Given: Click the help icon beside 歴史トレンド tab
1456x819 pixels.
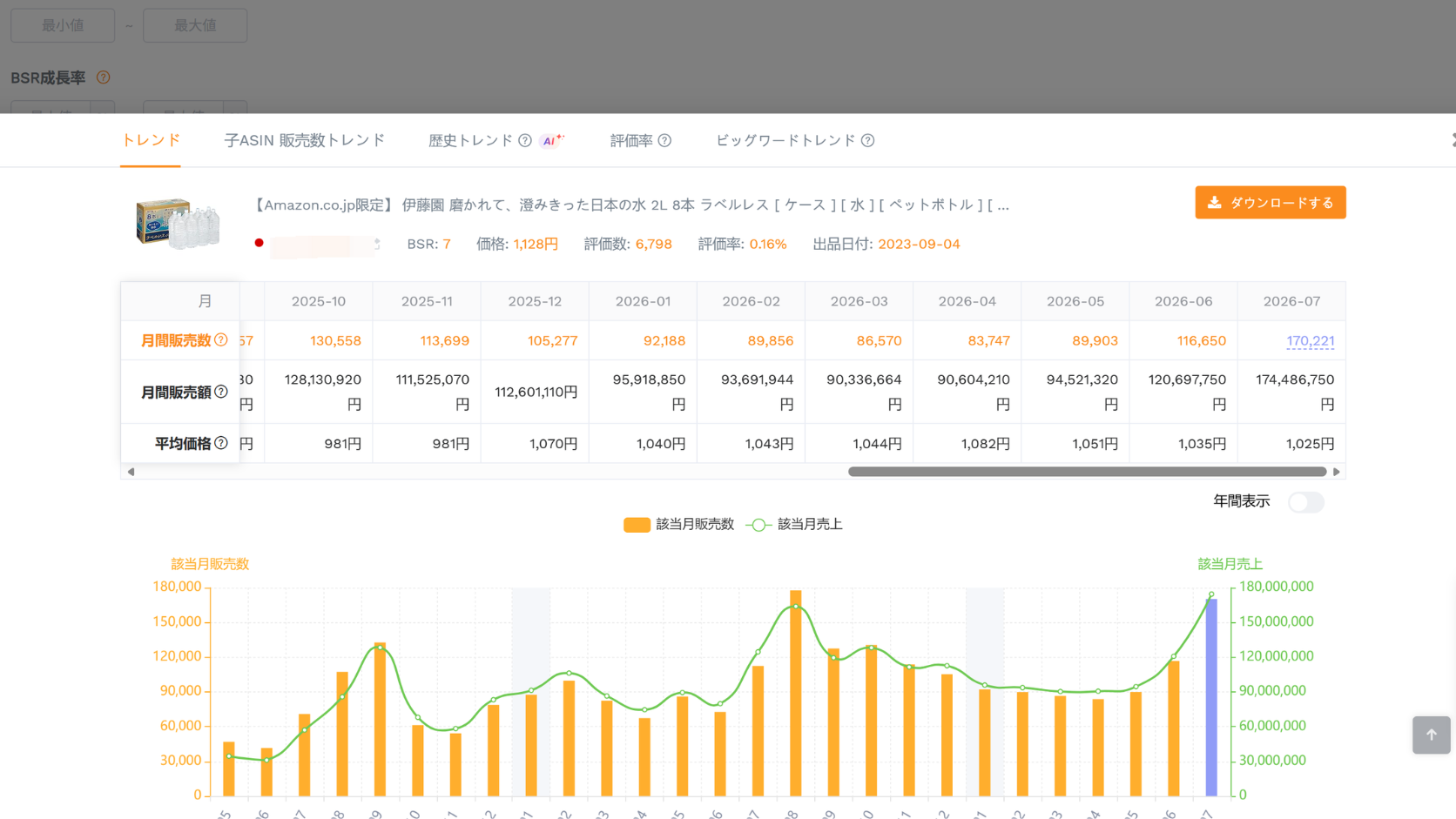Looking at the screenshot, I should coord(525,140).
